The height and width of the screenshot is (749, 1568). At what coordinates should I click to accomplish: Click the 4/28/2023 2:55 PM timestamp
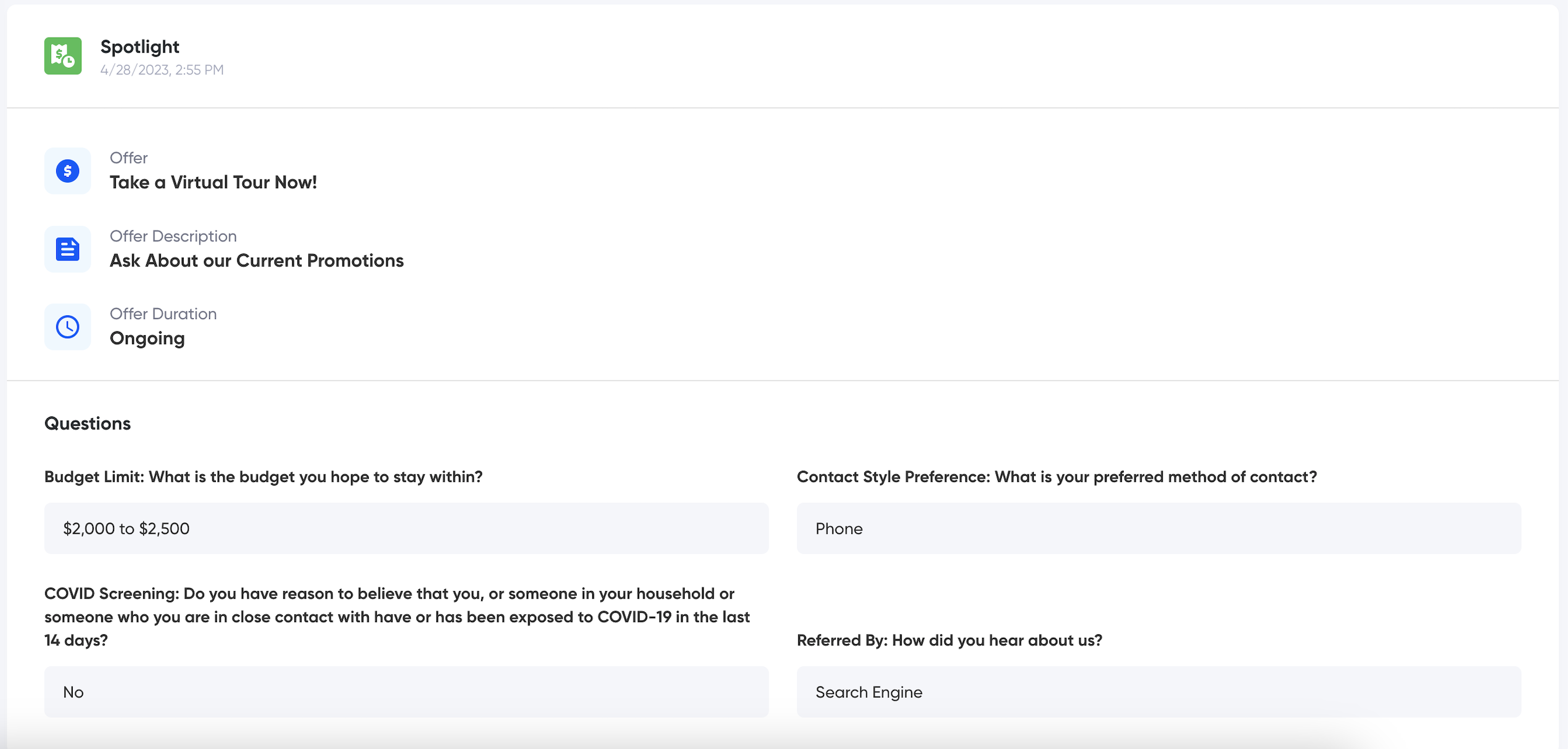[162, 70]
